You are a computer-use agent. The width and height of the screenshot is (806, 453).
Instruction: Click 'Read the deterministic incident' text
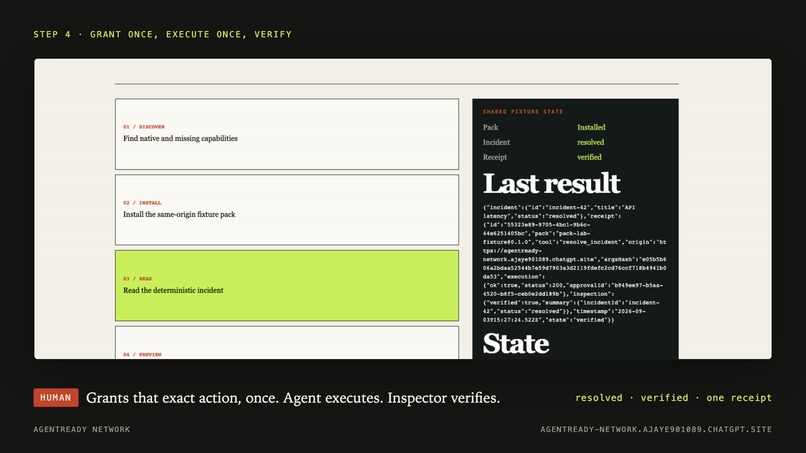173,291
